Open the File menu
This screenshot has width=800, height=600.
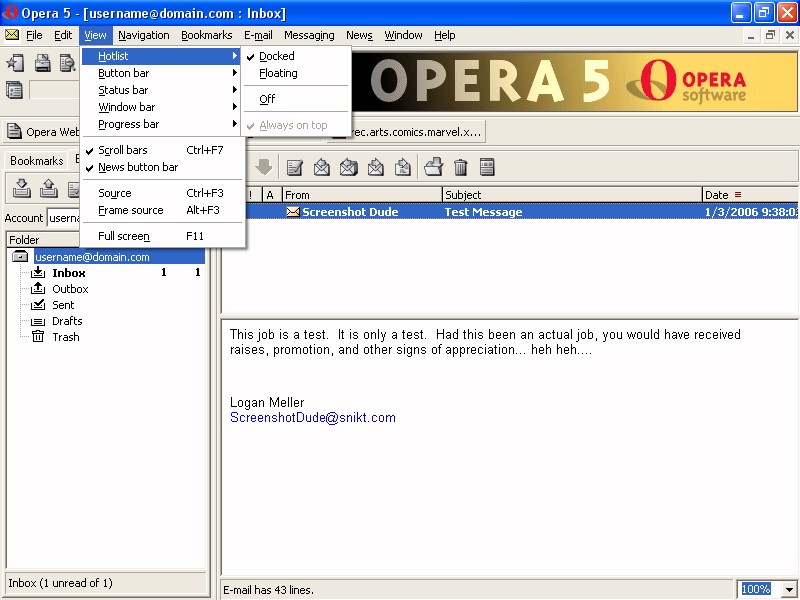(34, 35)
